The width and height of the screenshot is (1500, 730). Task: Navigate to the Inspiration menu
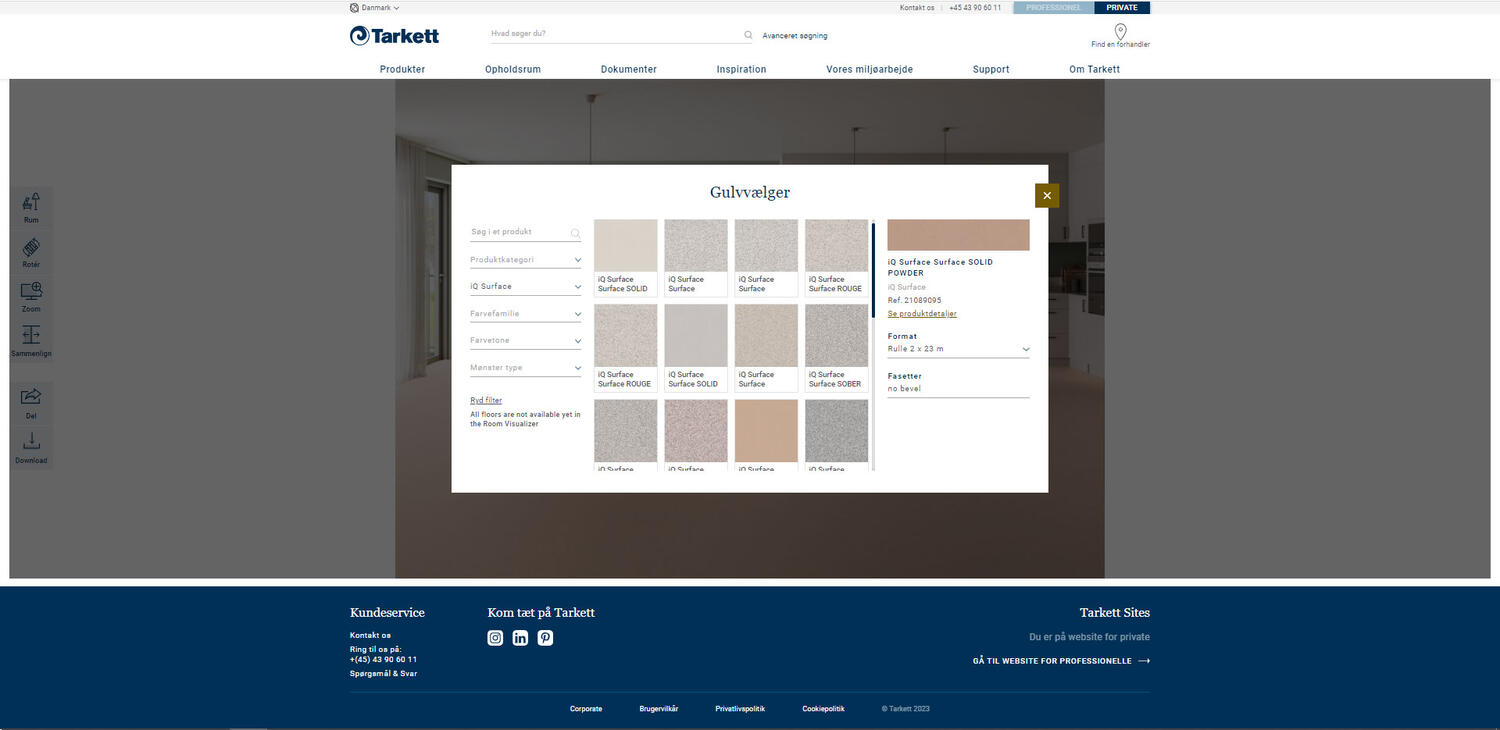(741, 69)
